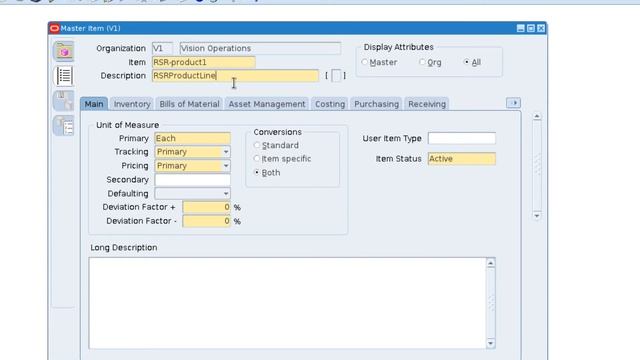
Task: Click Long Description scrollbar down arrow
Action: coord(491,344)
